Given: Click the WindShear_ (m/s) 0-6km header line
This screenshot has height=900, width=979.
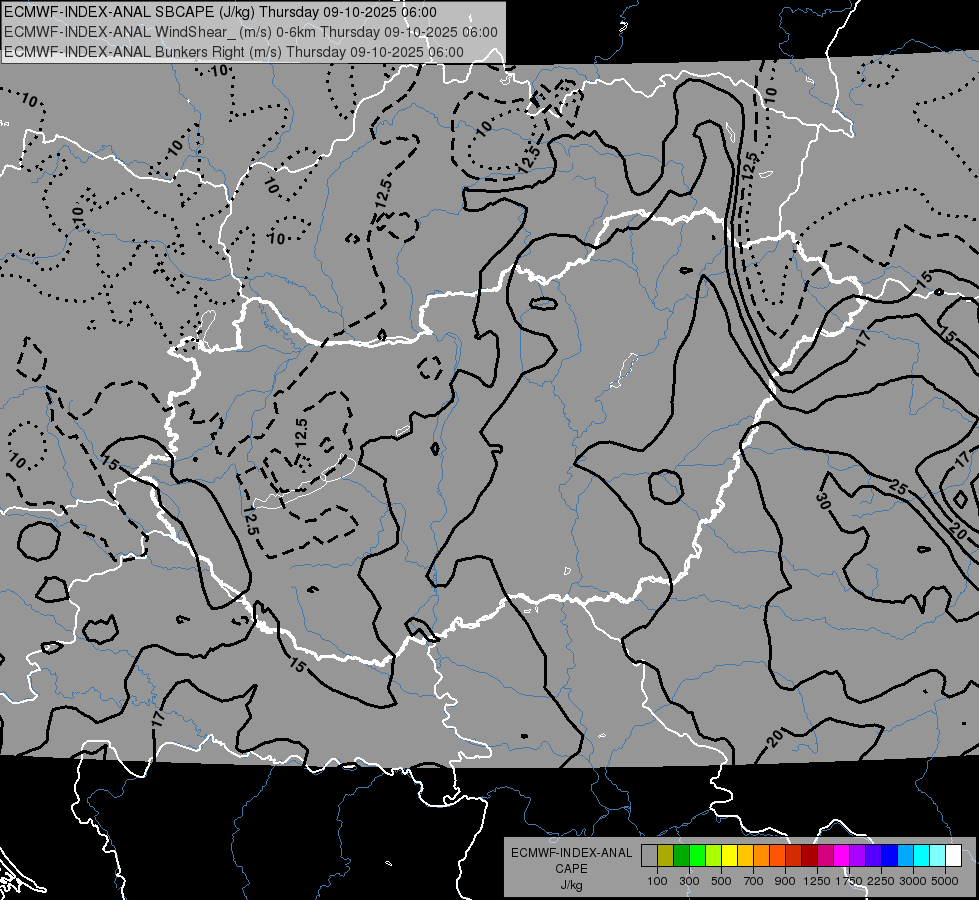Looking at the screenshot, I should 251,32.
